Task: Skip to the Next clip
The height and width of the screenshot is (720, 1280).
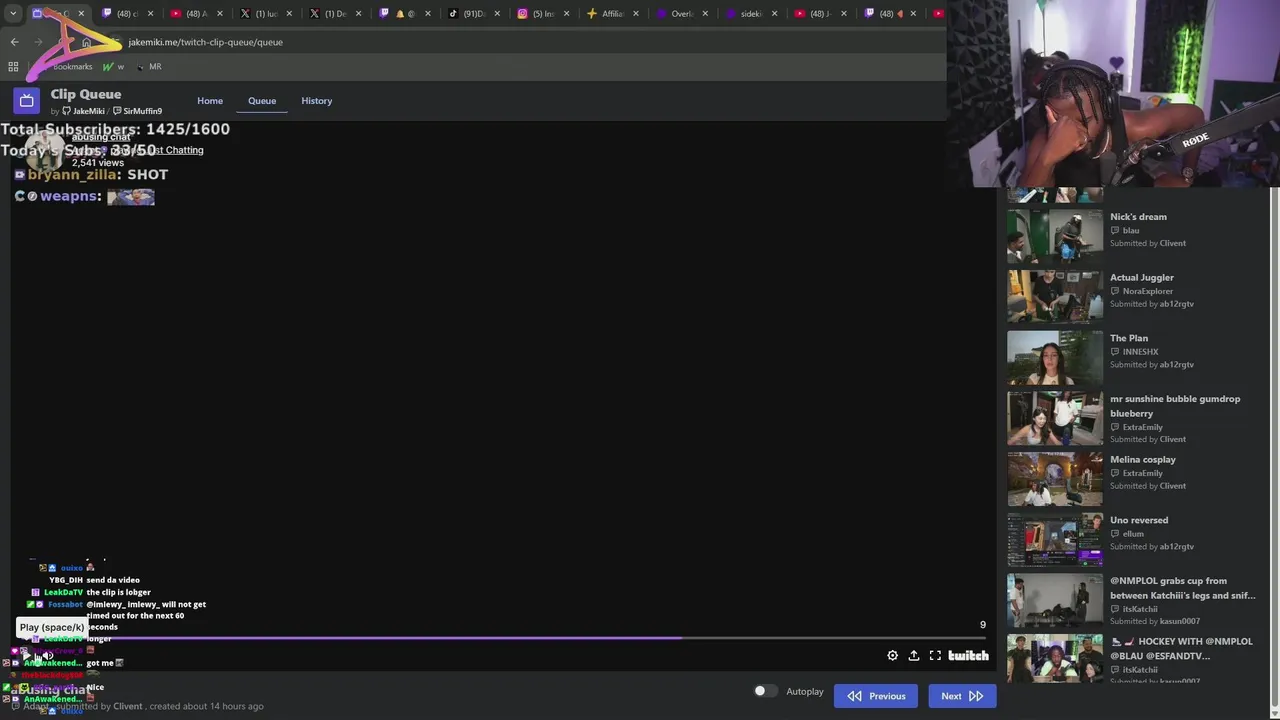Action: tap(962, 696)
